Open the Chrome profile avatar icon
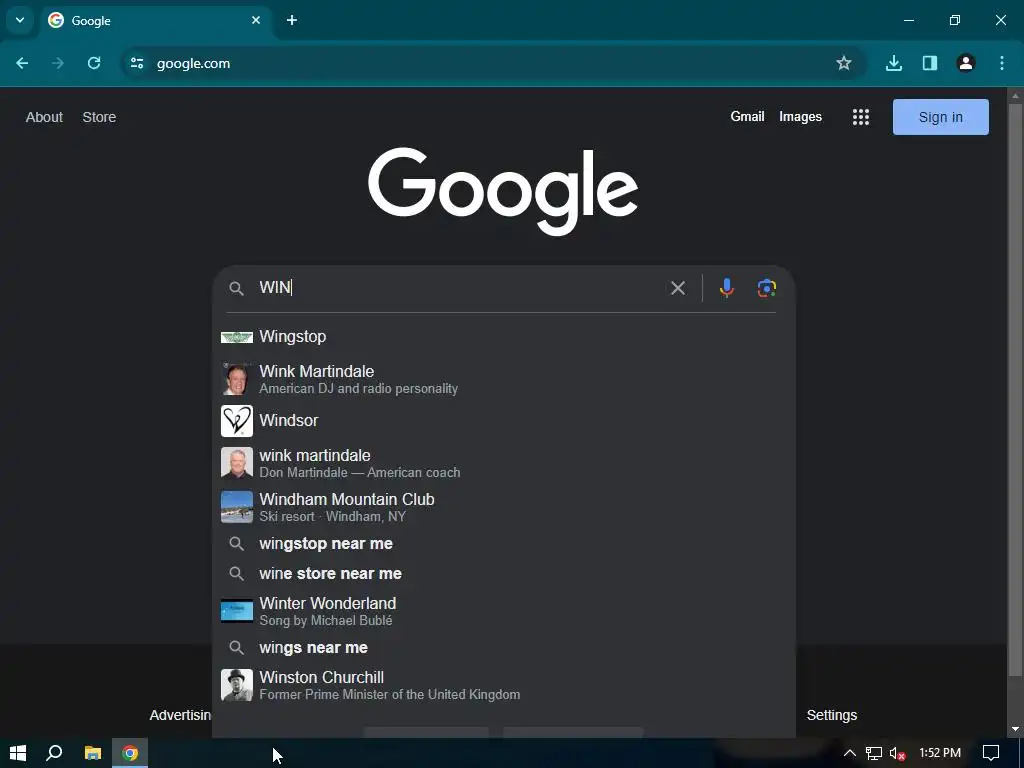The image size is (1024, 768). (966, 63)
